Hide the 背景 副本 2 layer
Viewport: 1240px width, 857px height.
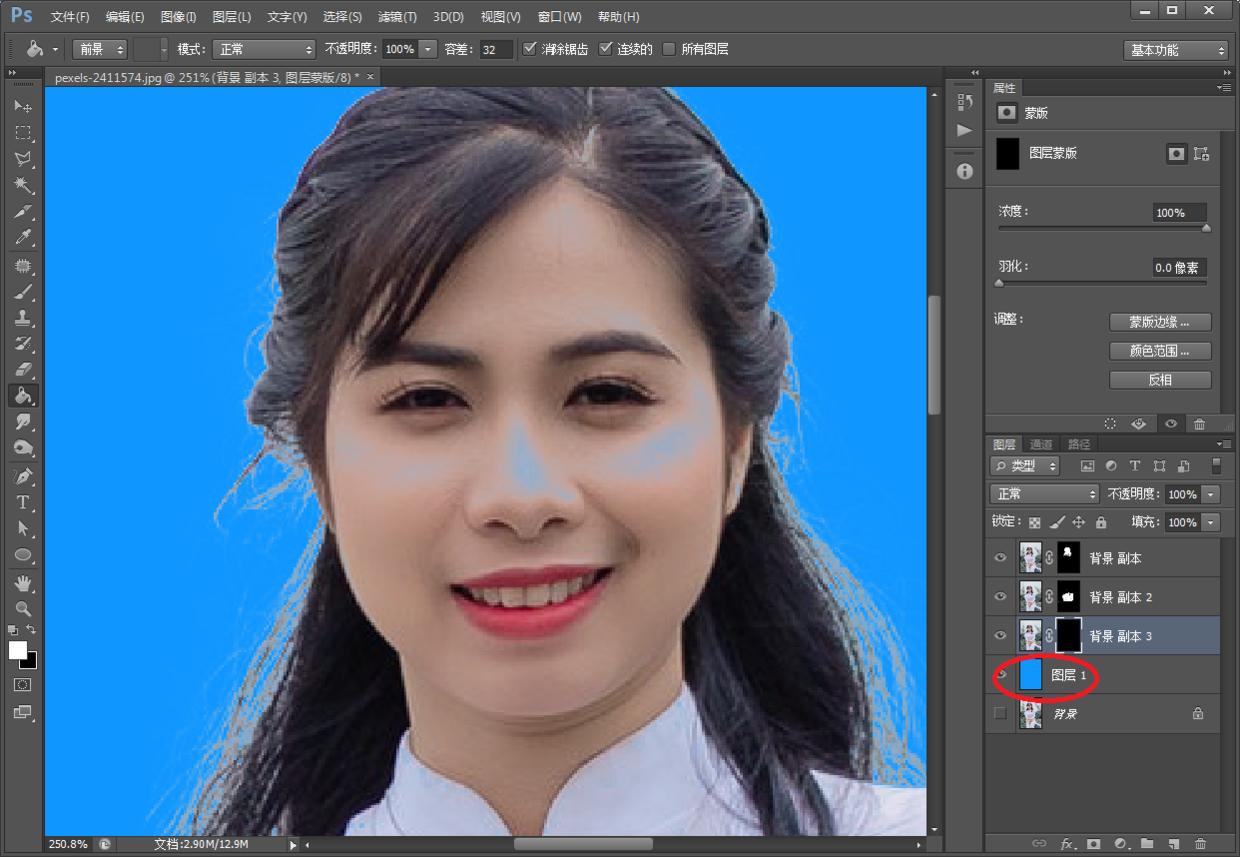1000,597
